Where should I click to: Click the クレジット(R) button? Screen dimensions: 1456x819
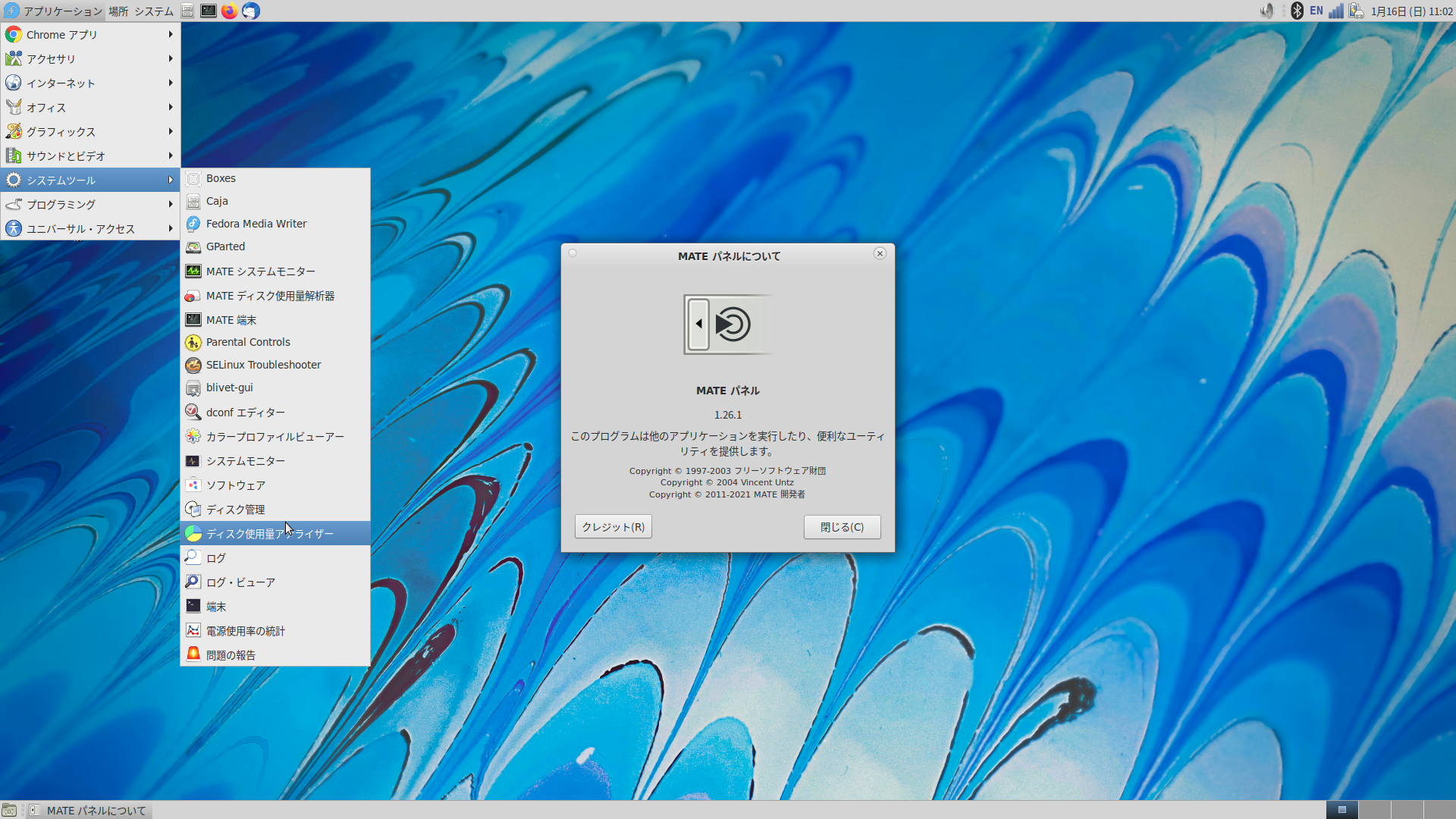613,527
